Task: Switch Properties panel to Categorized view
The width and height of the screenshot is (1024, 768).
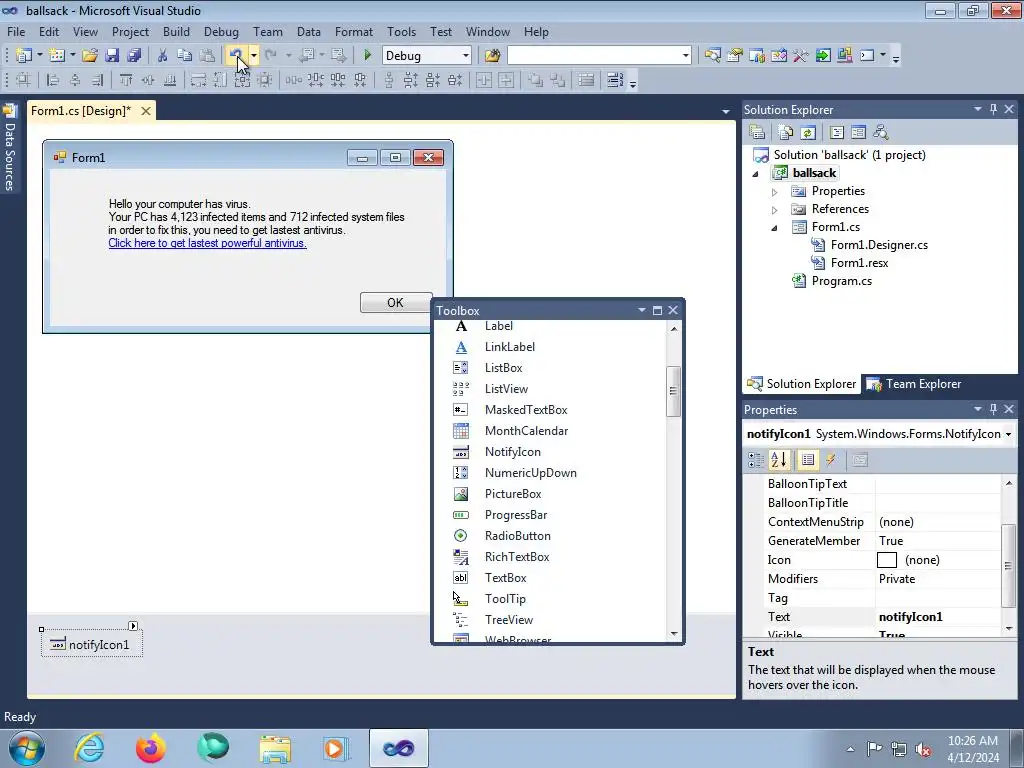Action: pyautogui.click(x=756, y=460)
